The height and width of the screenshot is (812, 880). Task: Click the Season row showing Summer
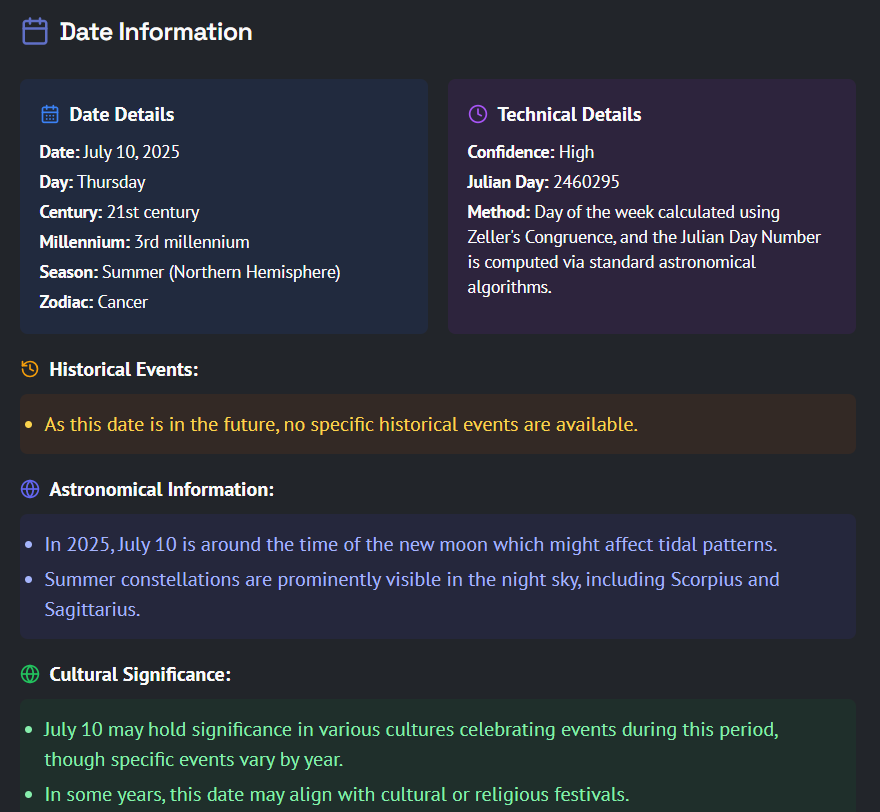190,272
